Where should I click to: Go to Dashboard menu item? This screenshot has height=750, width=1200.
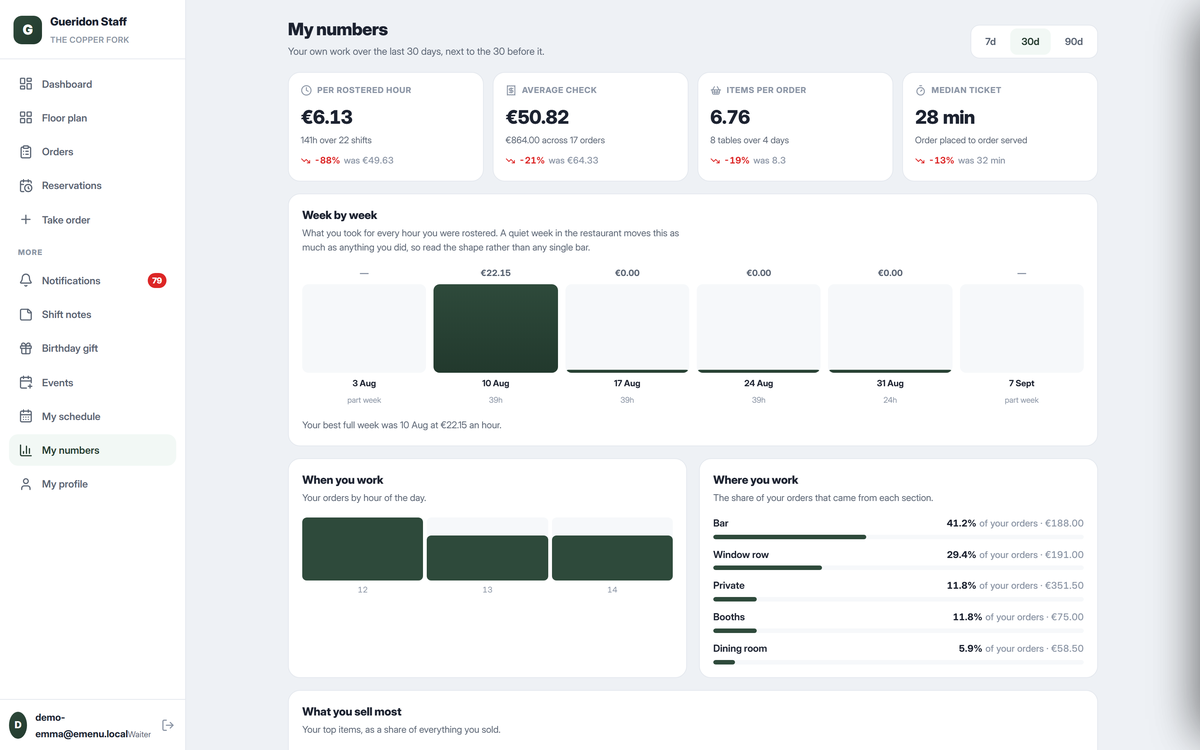point(92,84)
